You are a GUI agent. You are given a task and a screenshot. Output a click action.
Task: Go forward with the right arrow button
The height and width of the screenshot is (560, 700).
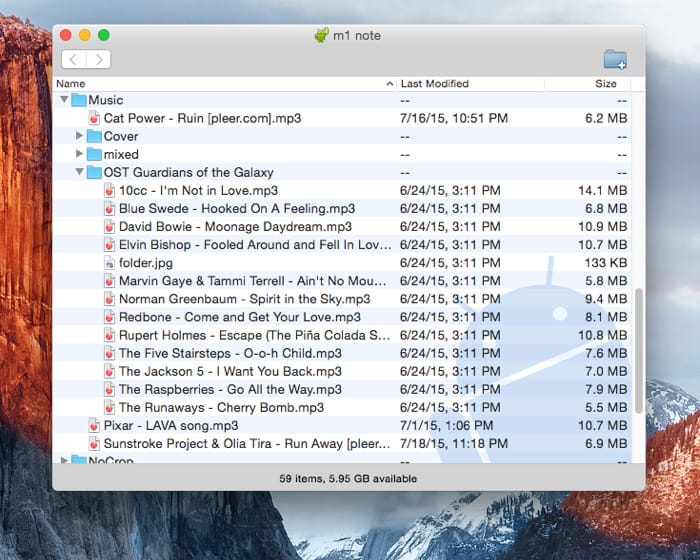pos(99,59)
